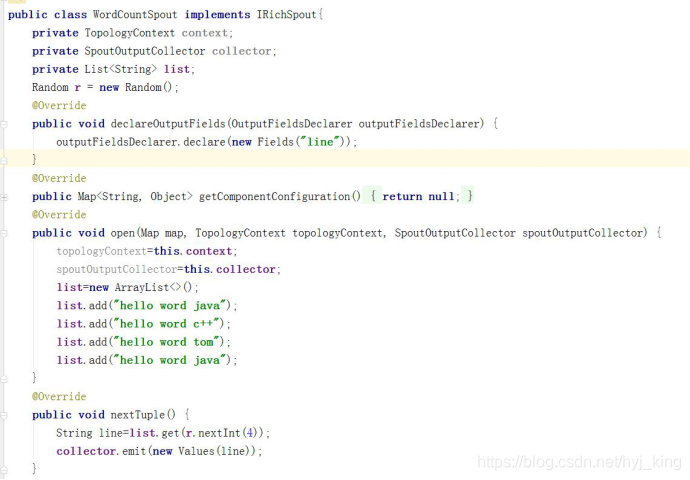The height and width of the screenshot is (480, 690).
Task: Click 'declare' method call on outputFieldsDeclarer
Action: [x=204, y=142]
